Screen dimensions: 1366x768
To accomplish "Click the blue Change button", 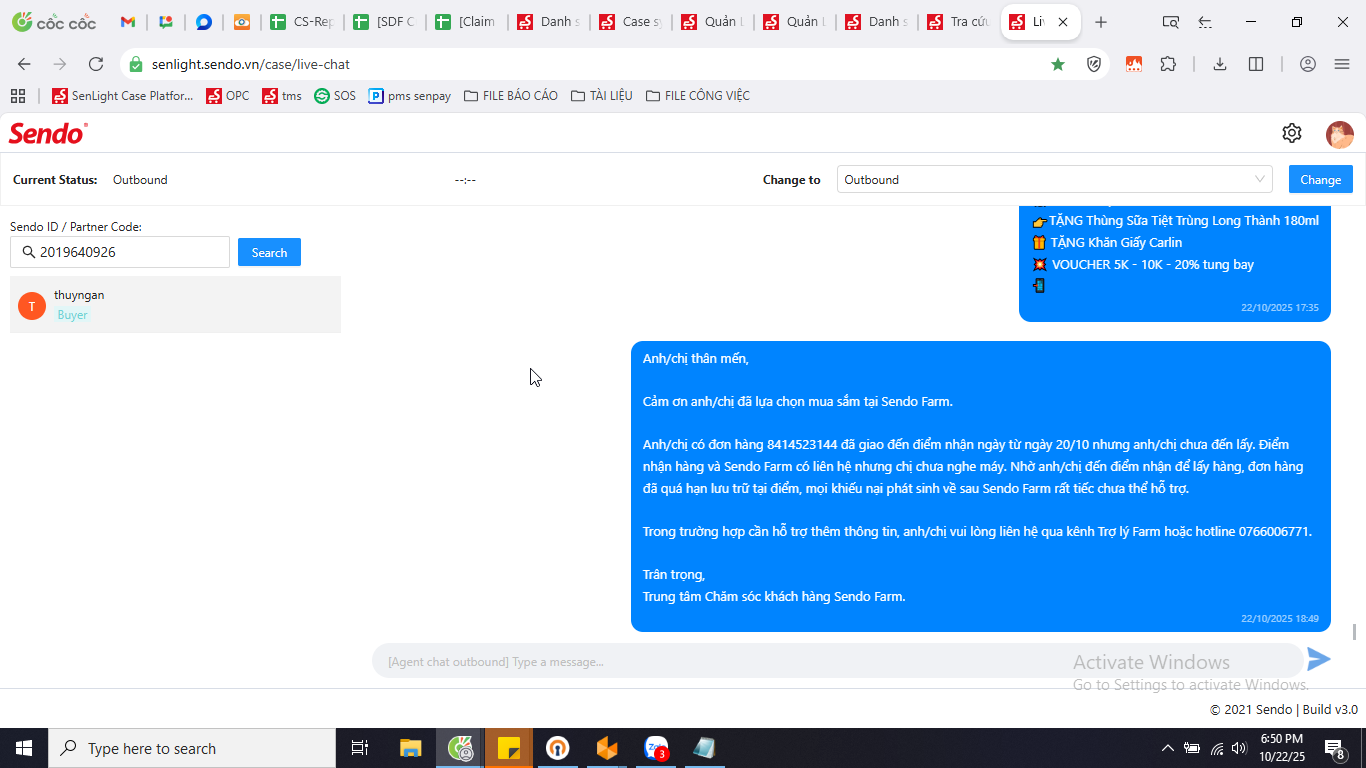I will click(x=1320, y=180).
